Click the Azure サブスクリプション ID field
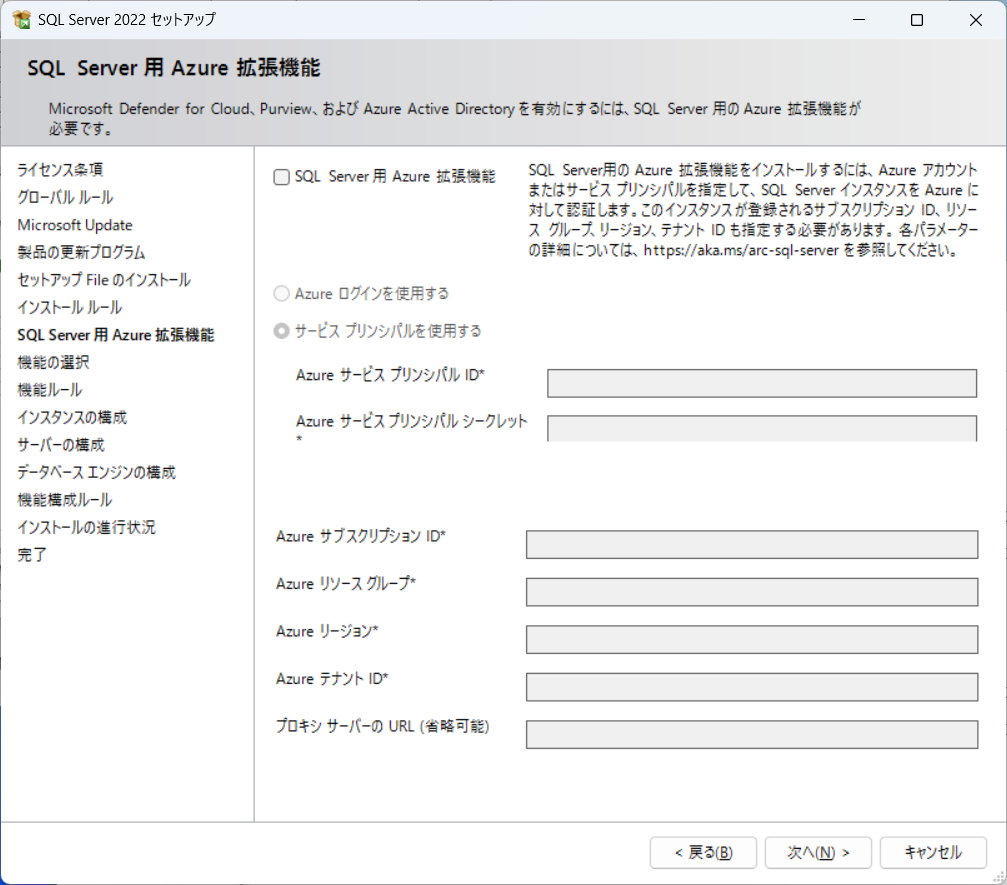This screenshot has width=1007, height=885. (x=751, y=544)
